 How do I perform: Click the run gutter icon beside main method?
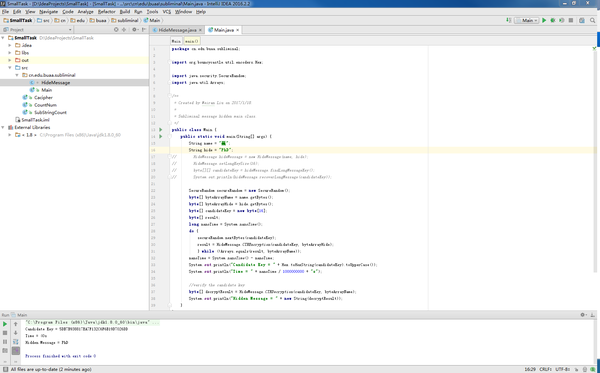[161, 136]
